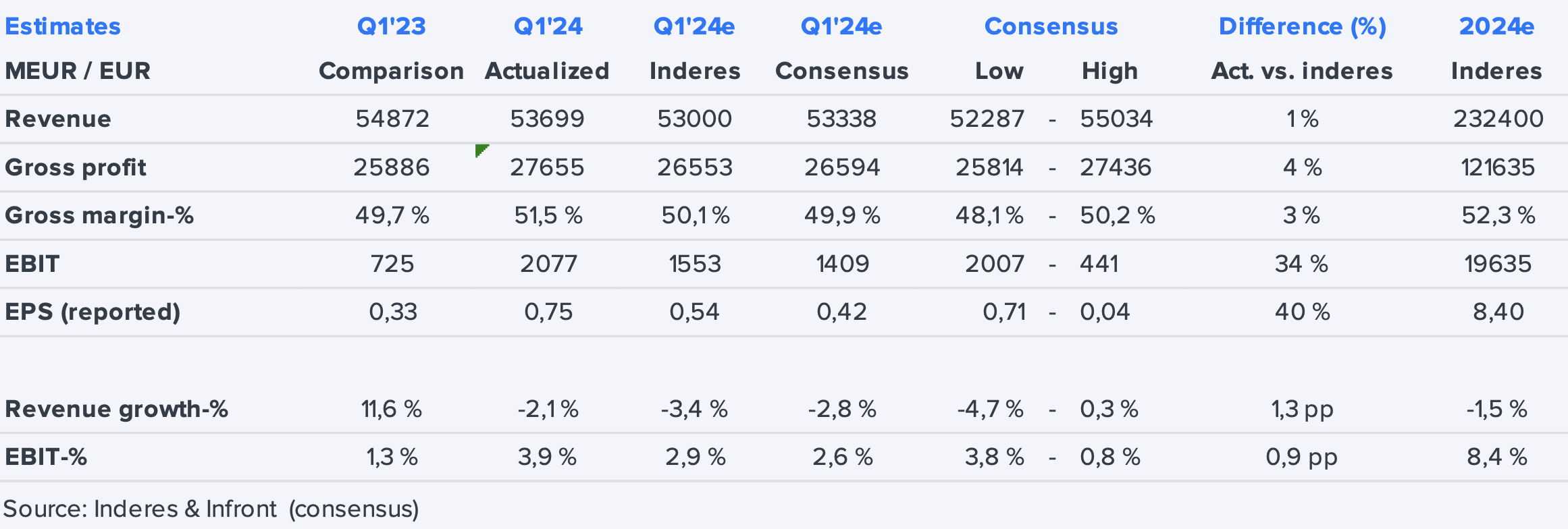Click the EBIT-% row label
Screen dimensions: 1568x529
coord(46,457)
